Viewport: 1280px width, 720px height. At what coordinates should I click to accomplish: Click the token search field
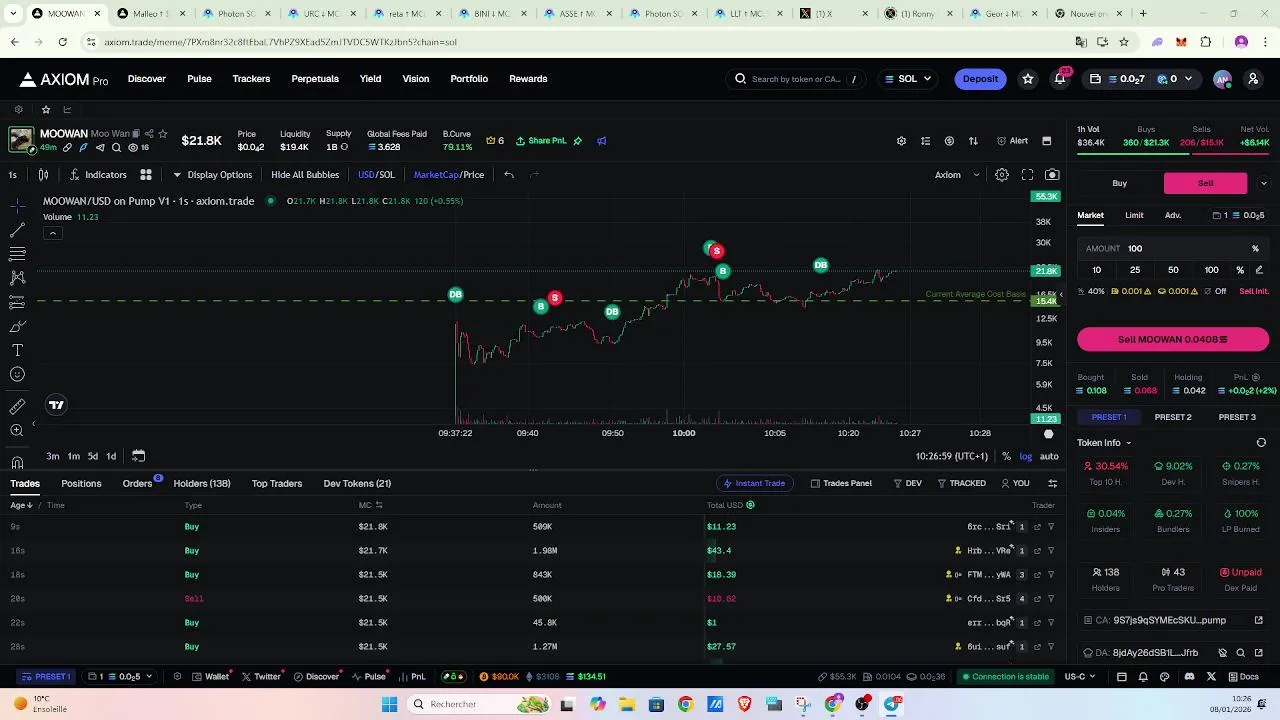[x=798, y=79]
